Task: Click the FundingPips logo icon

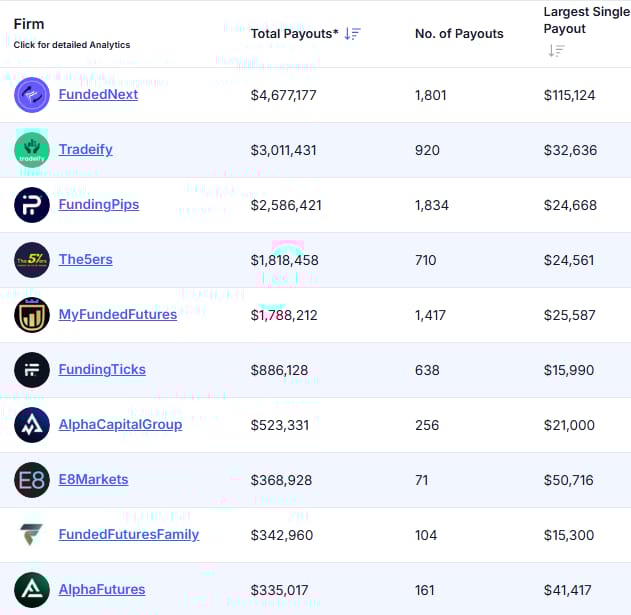Action: pyautogui.click(x=32, y=205)
